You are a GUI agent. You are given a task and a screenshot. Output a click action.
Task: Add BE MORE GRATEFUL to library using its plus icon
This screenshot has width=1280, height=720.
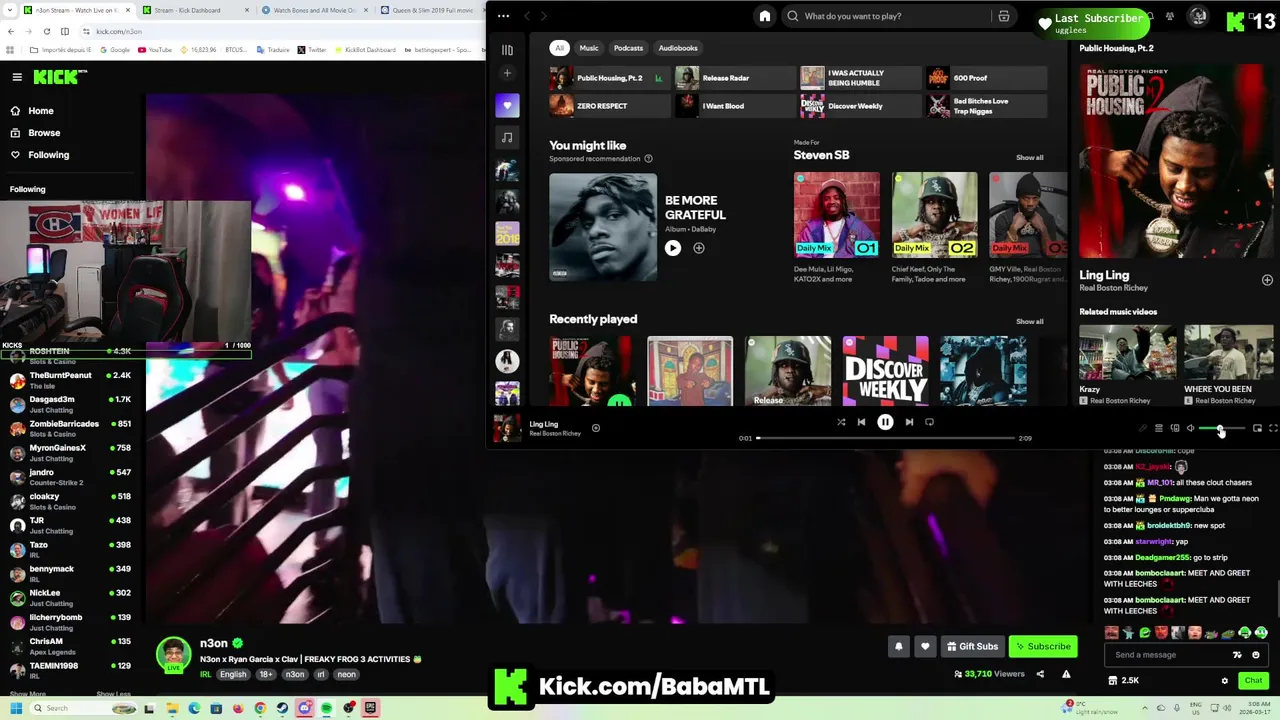click(x=699, y=248)
